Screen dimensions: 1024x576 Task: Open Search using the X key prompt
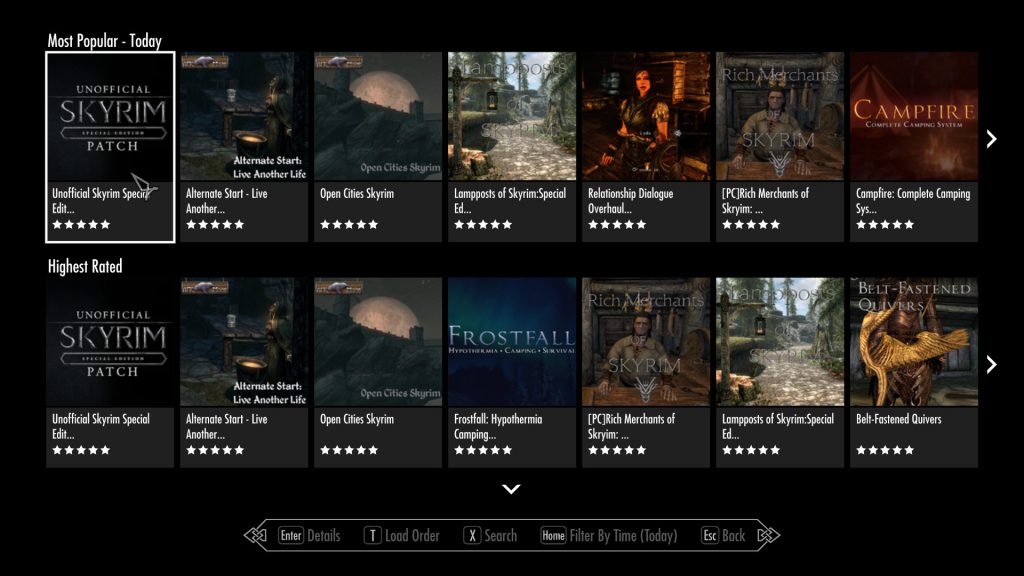(x=490, y=536)
